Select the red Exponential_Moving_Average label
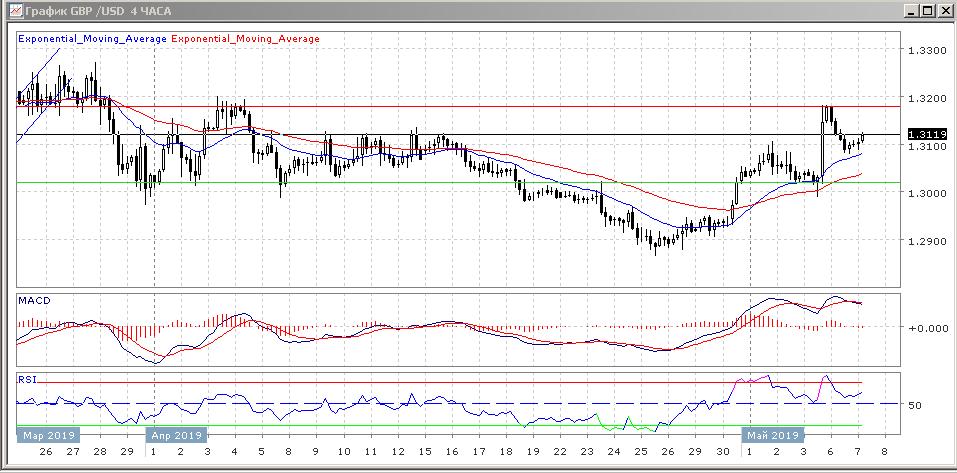 [246, 39]
